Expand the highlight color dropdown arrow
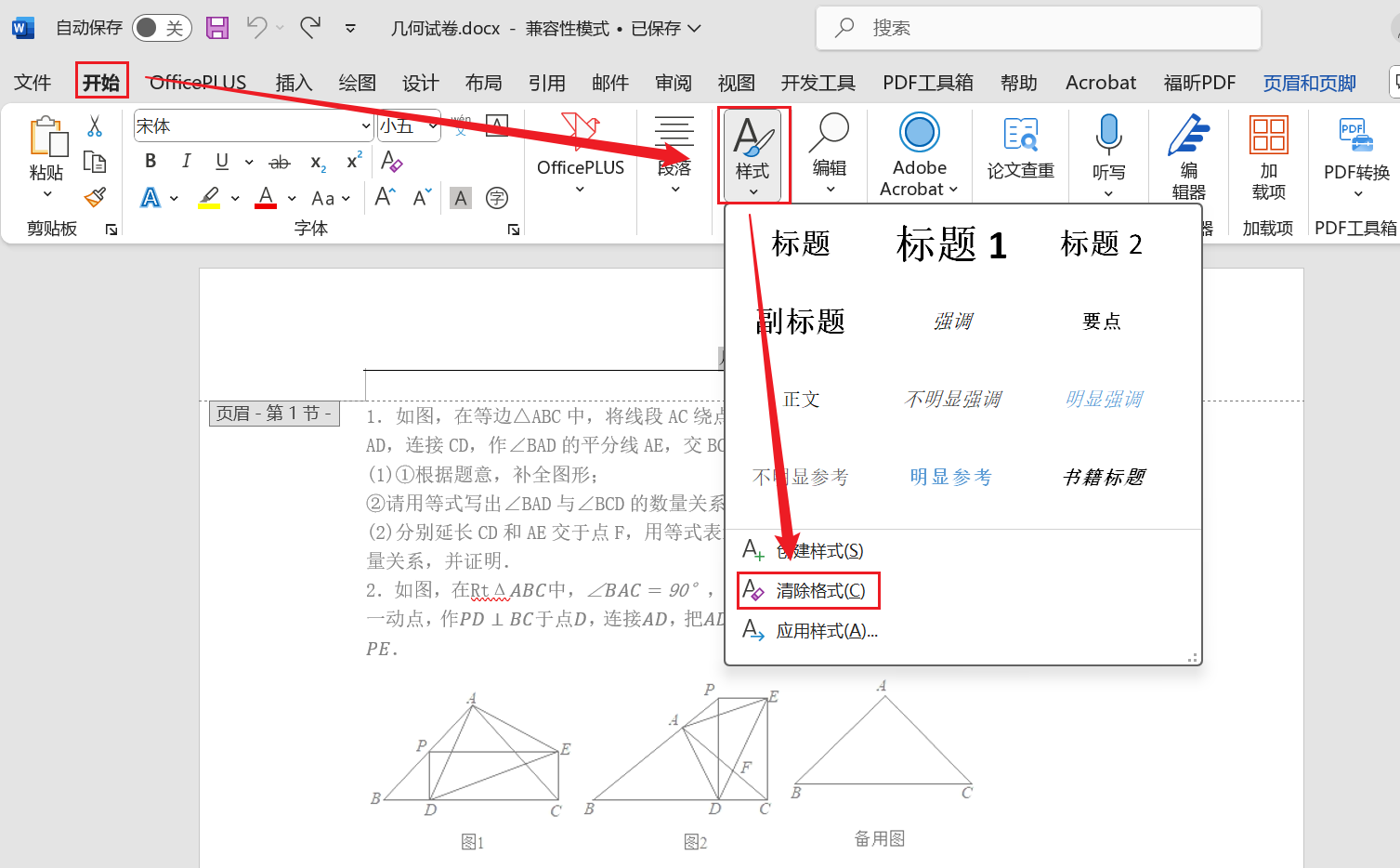The height and width of the screenshot is (868, 1400). coord(235,198)
